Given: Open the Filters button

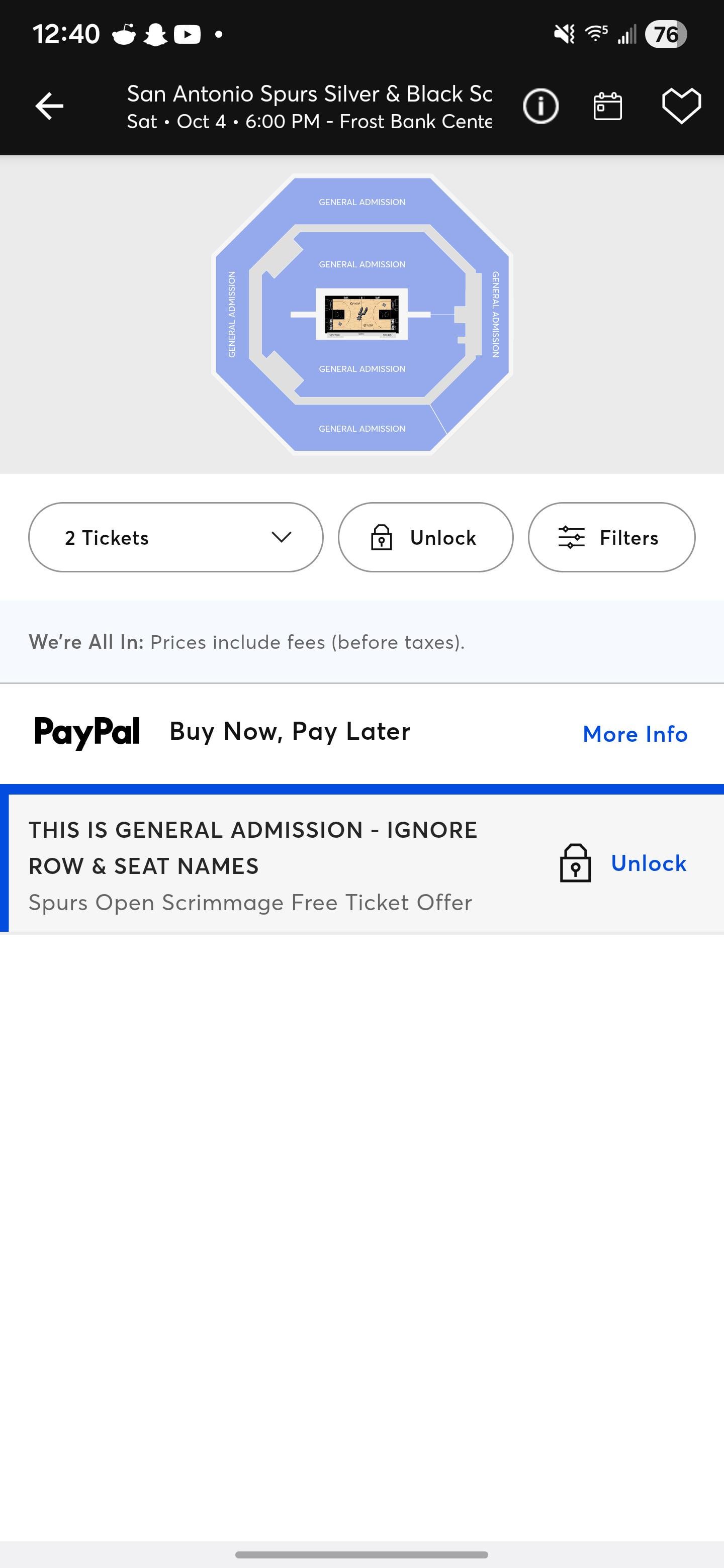Looking at the screenshot, I should [611, 537].
